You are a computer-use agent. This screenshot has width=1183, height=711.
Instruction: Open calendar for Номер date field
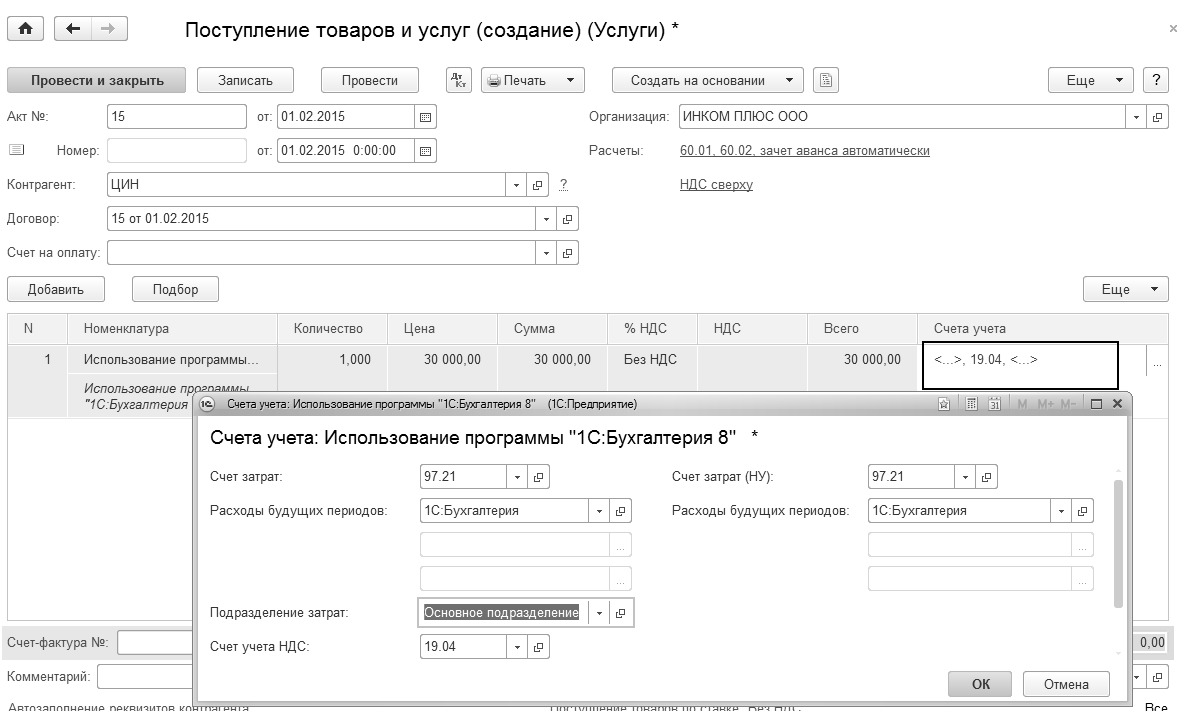click(426, 151)
